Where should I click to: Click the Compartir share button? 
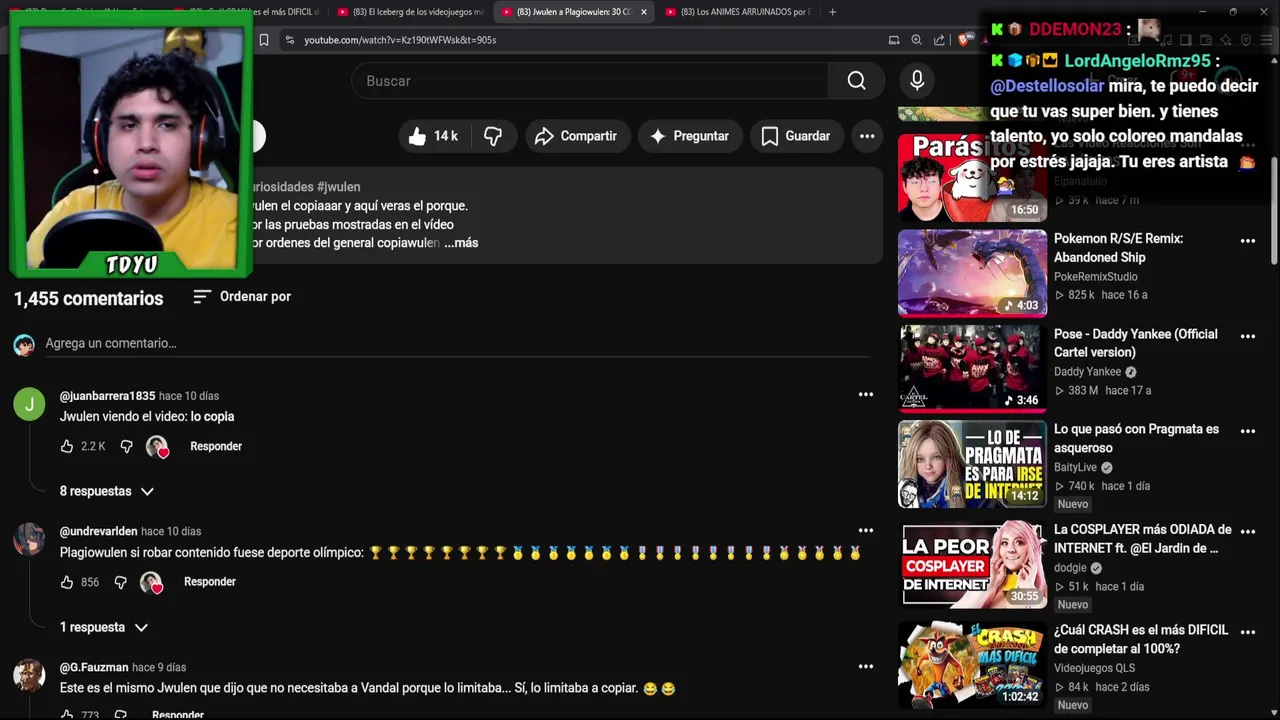[x=575, y=136]
